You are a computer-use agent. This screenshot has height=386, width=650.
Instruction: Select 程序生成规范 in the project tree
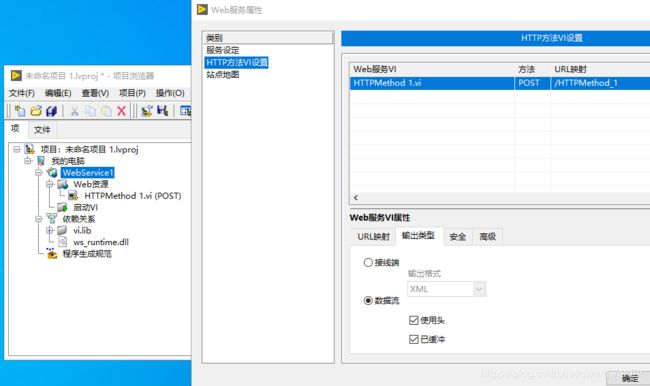(87, 254)
